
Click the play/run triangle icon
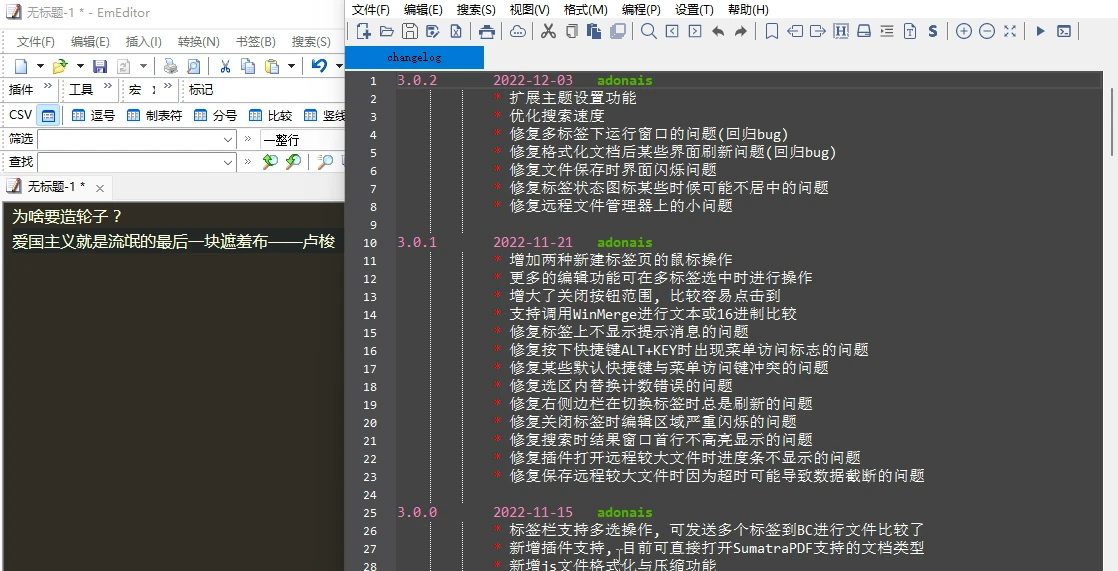click(1040, 31)
